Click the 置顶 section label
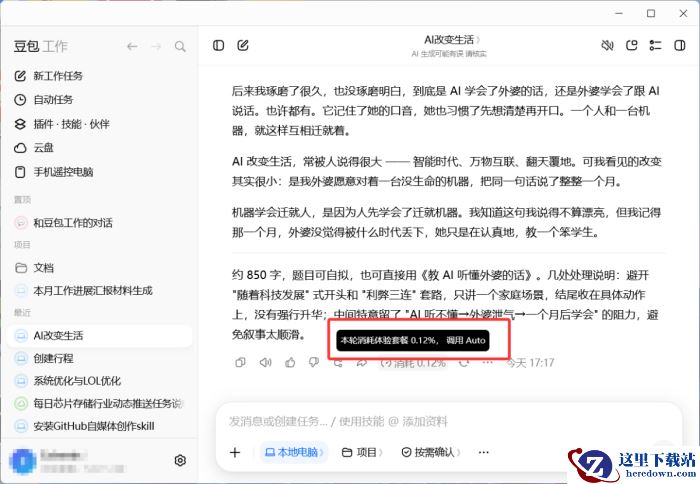Screen dimensions: 700x484 point(22,200)
